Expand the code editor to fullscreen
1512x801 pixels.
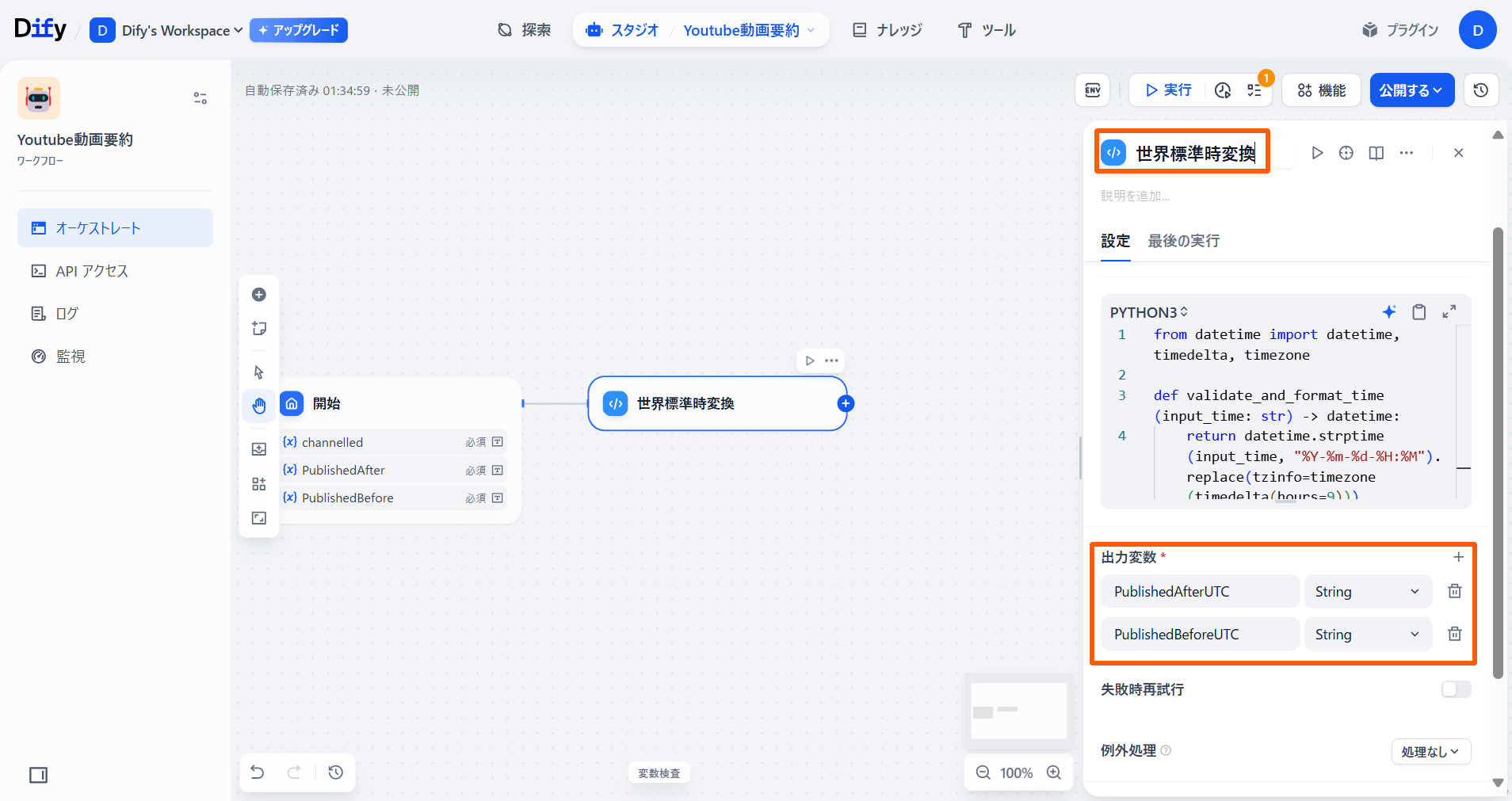pyautogui.click(x=1449, y=312)
